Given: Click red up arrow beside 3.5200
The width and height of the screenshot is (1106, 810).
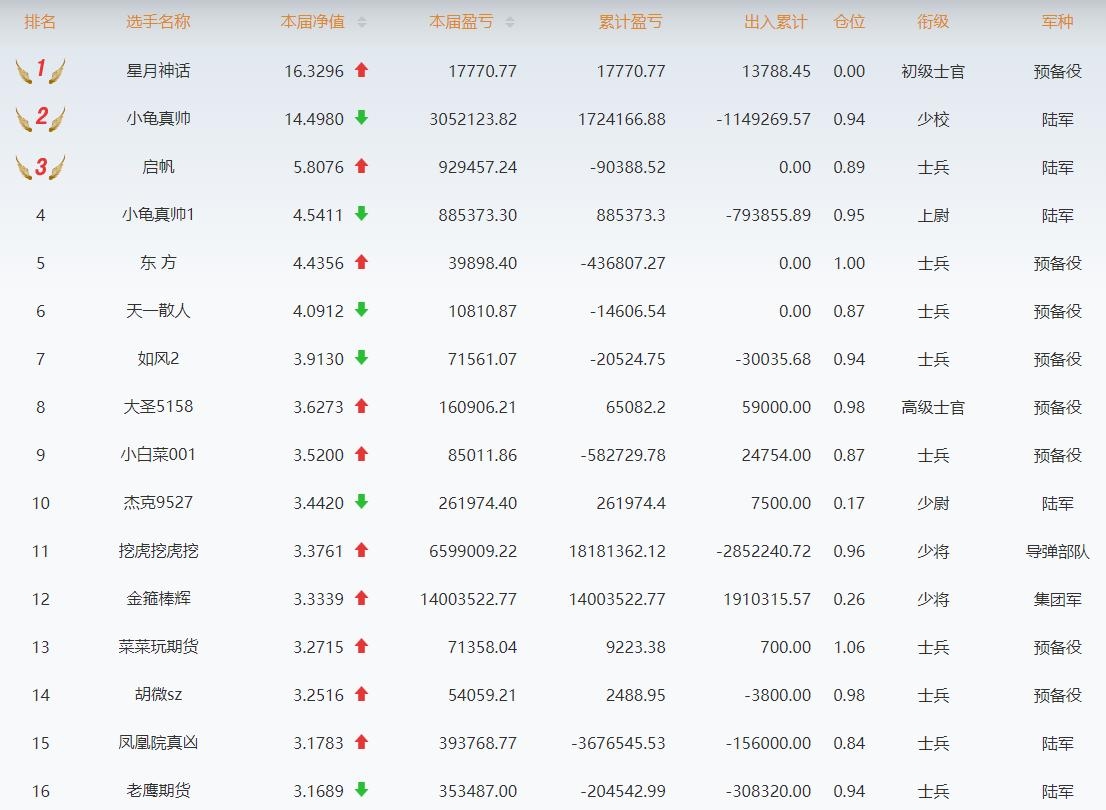Looking at the screenshot, I should 362,454.
